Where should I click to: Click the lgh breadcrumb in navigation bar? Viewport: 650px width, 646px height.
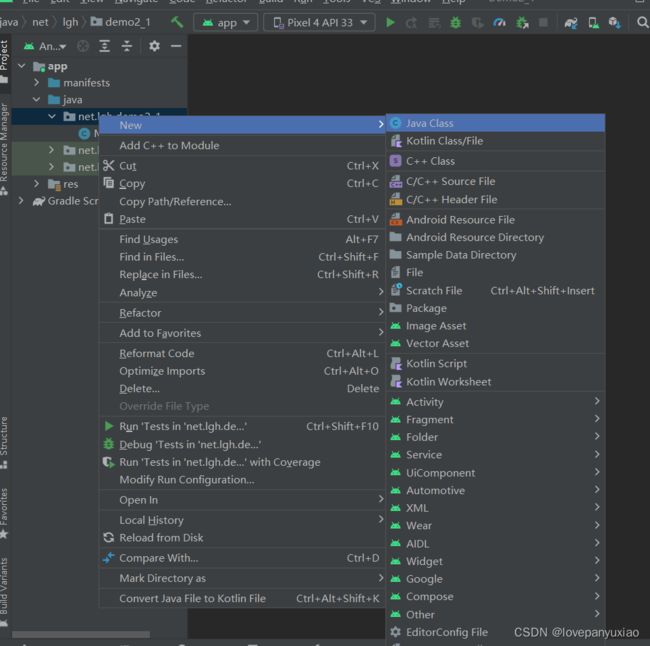(70, 22)
